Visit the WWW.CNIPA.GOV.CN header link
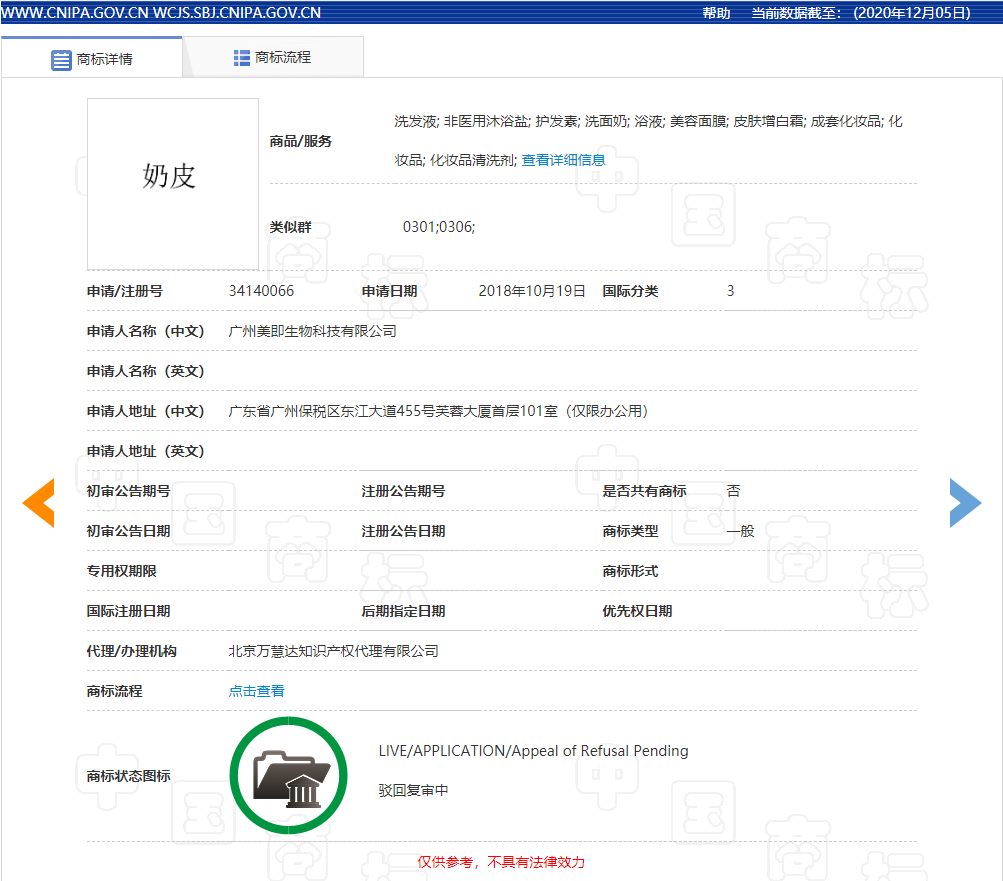The height and width of the screenshot is (881, 1003). point(75,13)
